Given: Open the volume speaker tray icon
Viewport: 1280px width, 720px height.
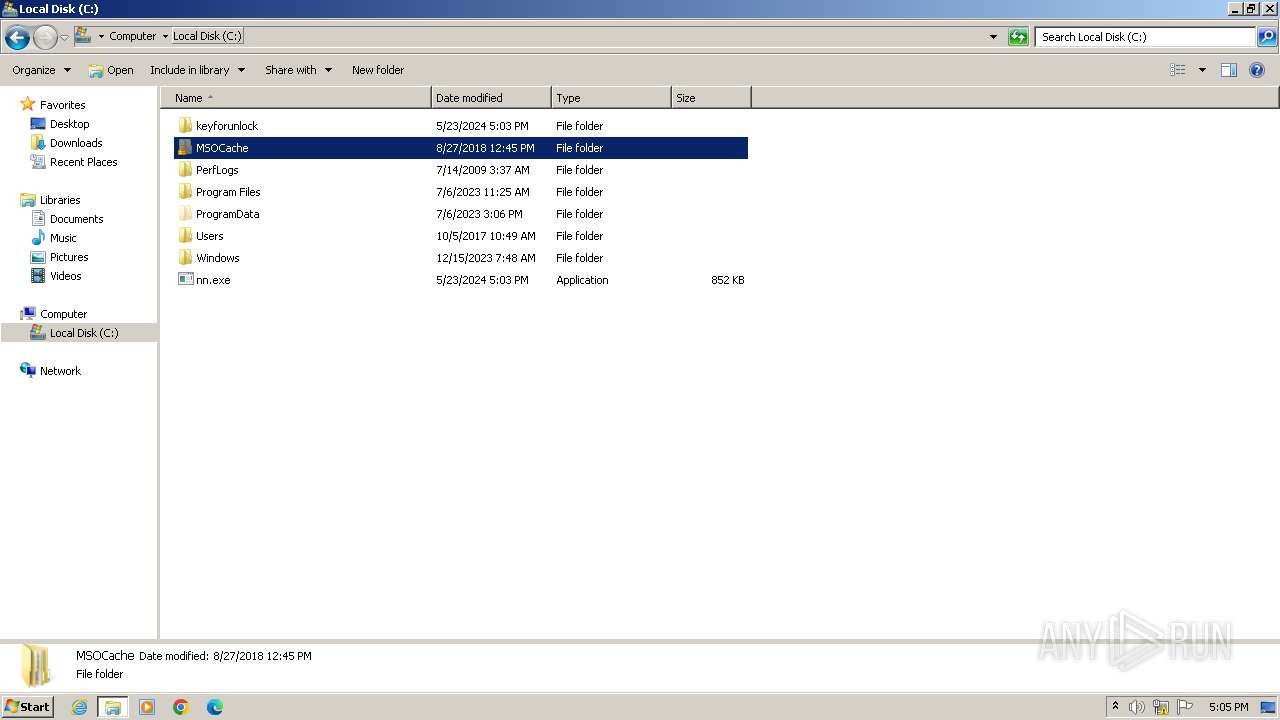Looking at the screenshot, I should [1137, 707].
